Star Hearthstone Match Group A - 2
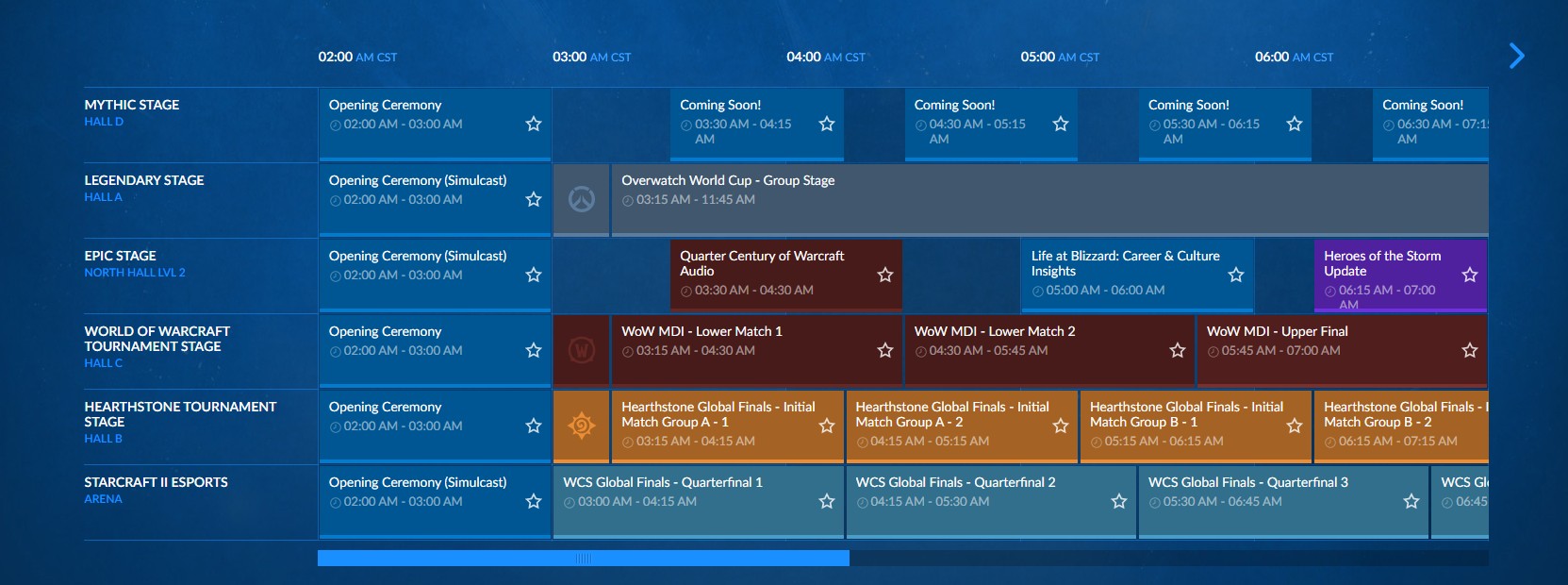 (1061, 426)
